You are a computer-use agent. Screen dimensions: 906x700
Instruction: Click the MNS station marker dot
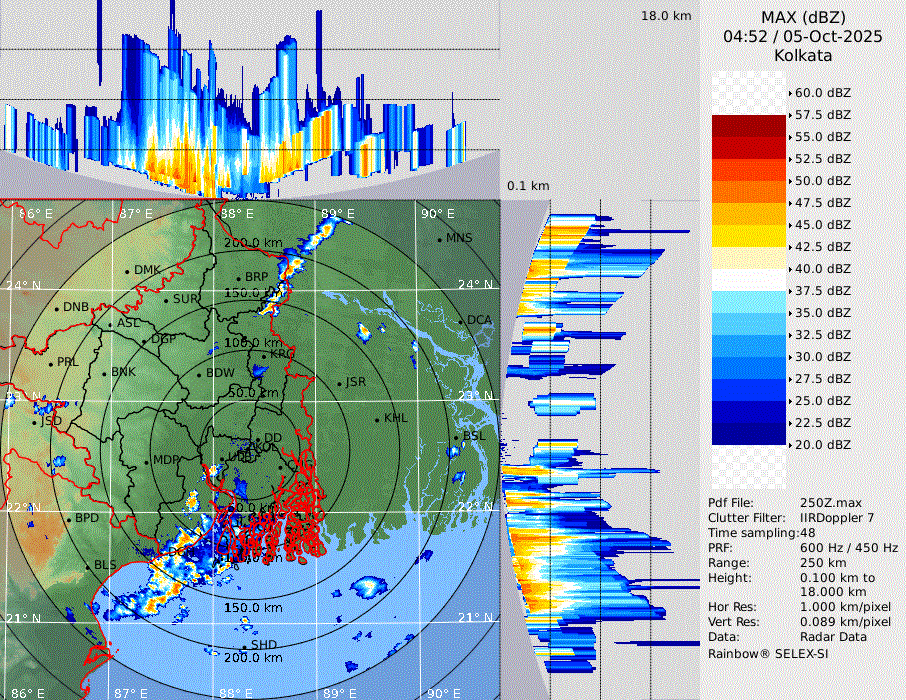coord(439,239)
